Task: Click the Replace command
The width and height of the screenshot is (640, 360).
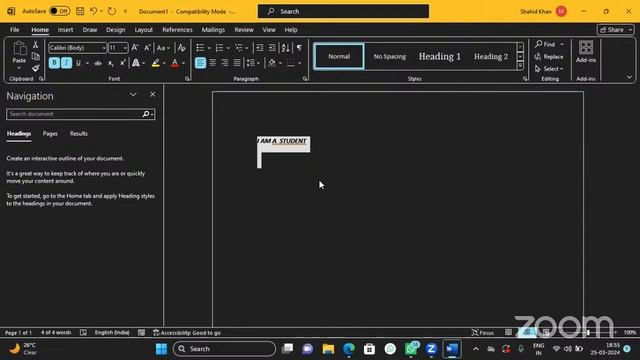Action: click(549, 57)
